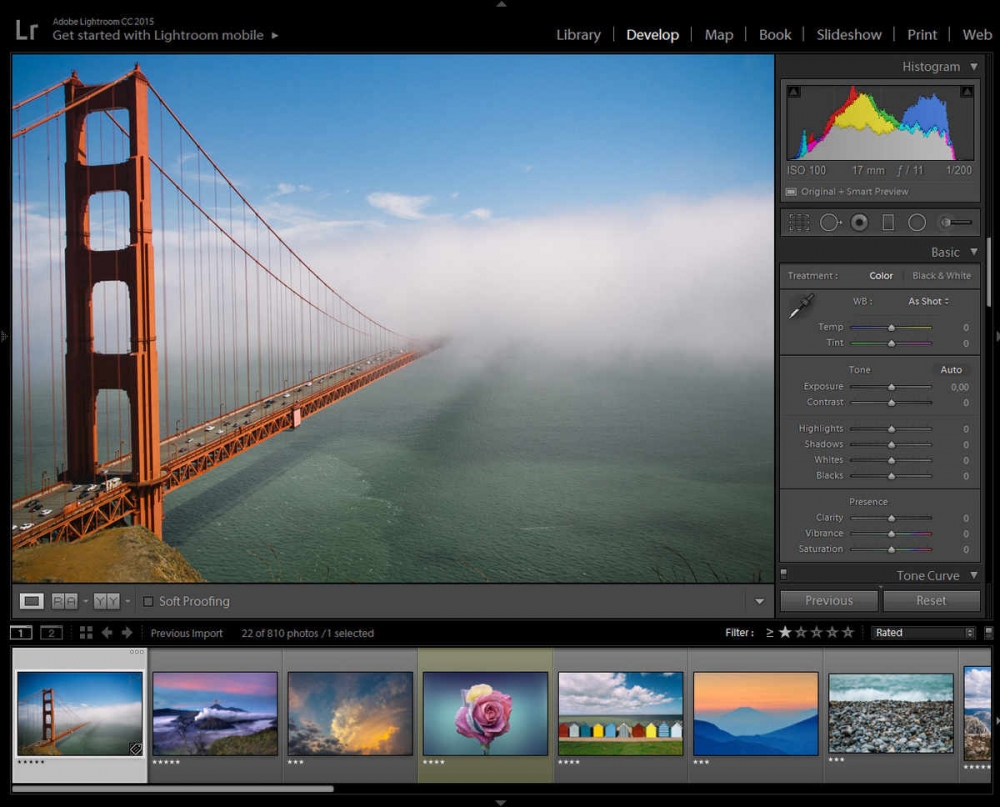
Task: Switch to the Map module
Action: click(x=719, y=34)
